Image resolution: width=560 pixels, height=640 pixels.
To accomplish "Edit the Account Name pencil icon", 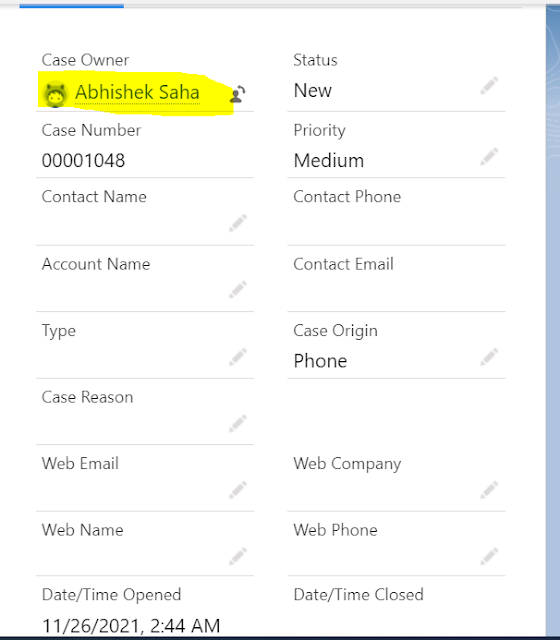I will click(238, 289).
